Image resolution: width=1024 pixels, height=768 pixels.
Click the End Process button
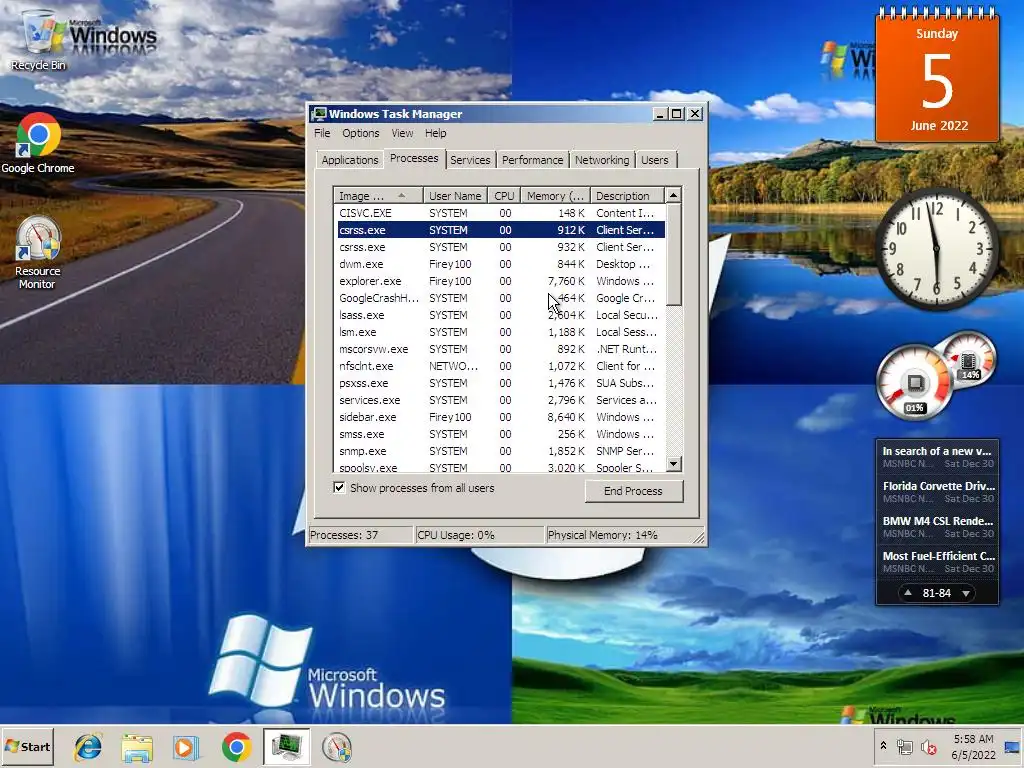point(633,491)
